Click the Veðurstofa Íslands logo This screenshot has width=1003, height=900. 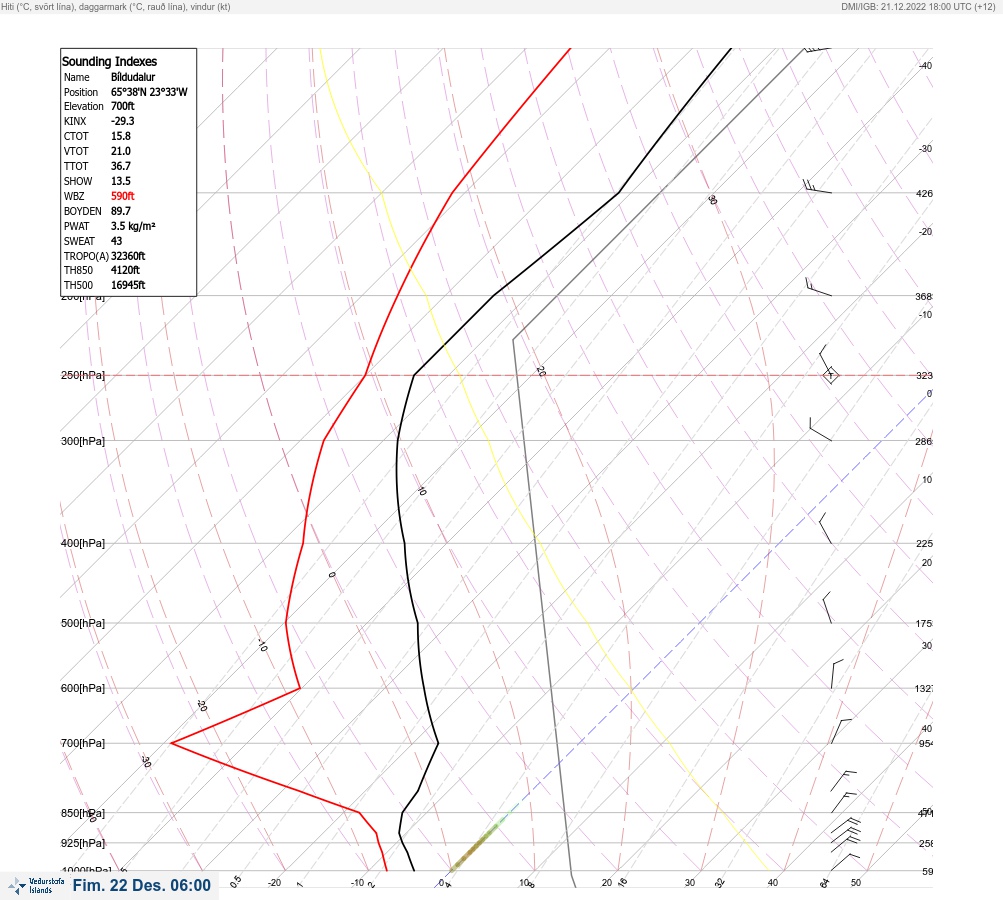pyautogui.click(x=36, y=885)
